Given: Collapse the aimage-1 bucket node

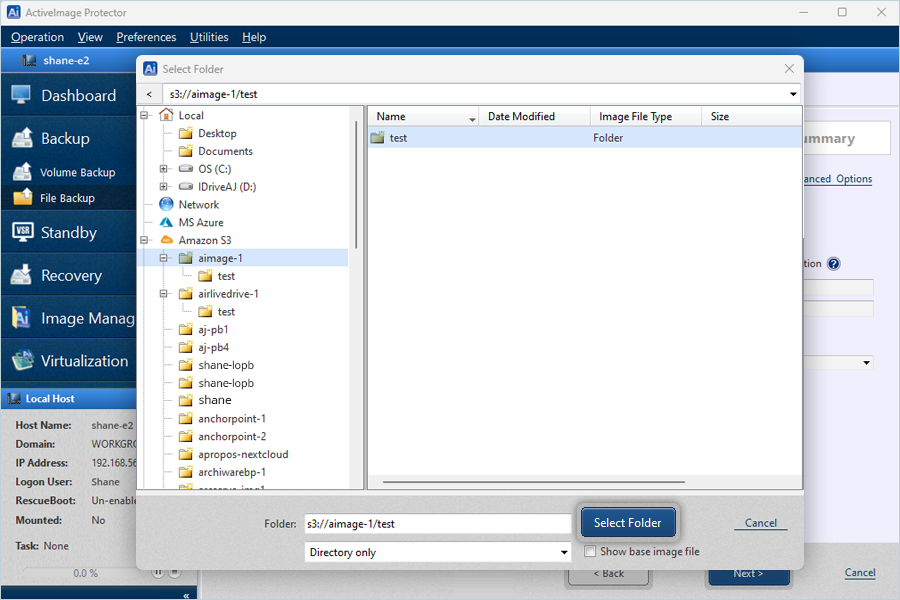Looking at the screenshot, I should pyautogui.click(x=164, y=258).
